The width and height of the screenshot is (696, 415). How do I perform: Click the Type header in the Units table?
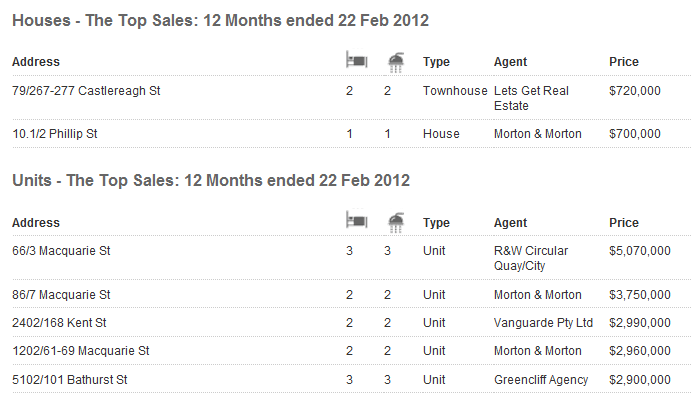[x=436, y=223]
